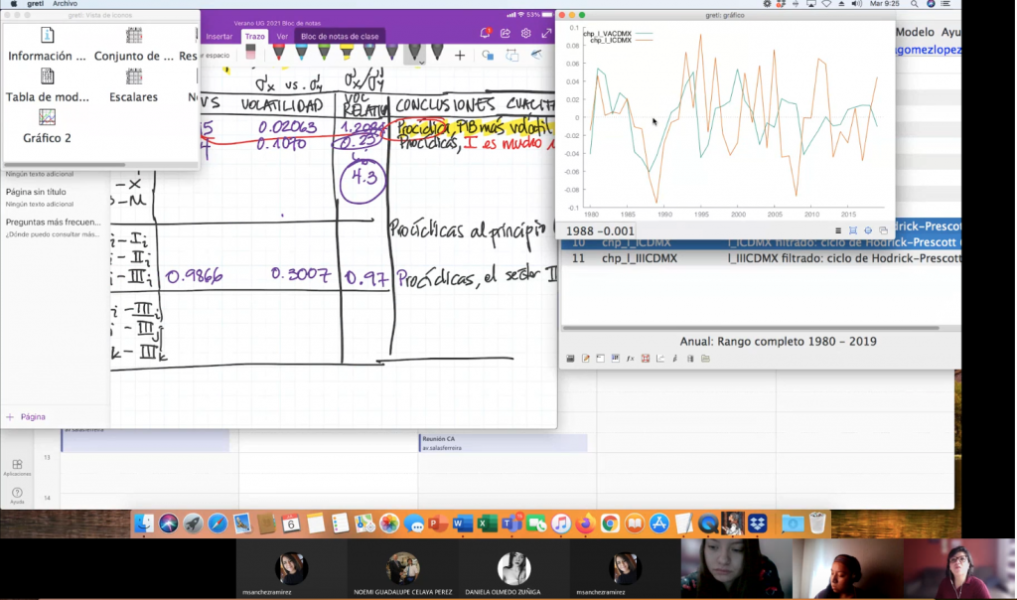Open the graph's hamburger menu icon
1017x600 pixels.
coord(838,231)
